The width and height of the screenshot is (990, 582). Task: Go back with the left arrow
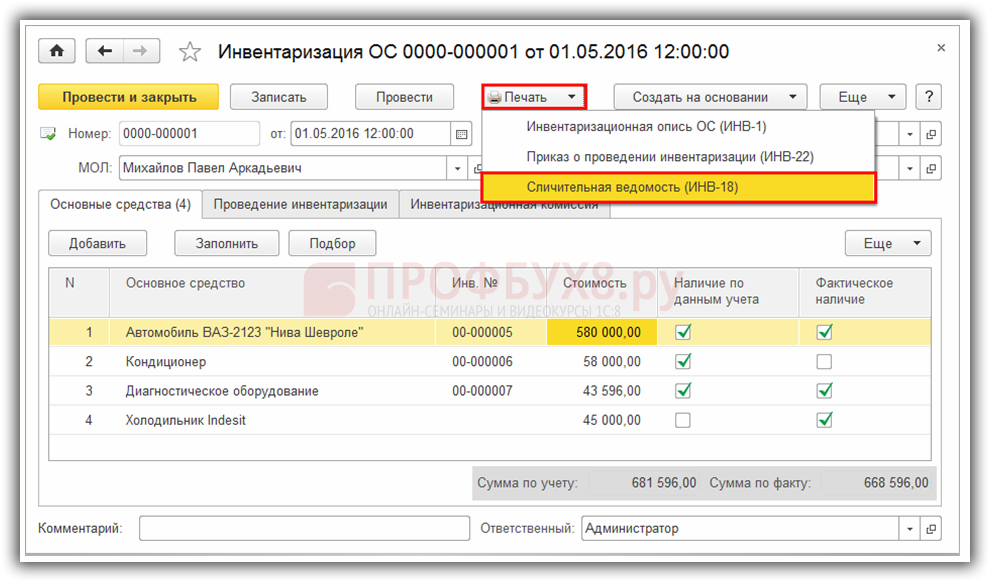[x=105, y=51]
